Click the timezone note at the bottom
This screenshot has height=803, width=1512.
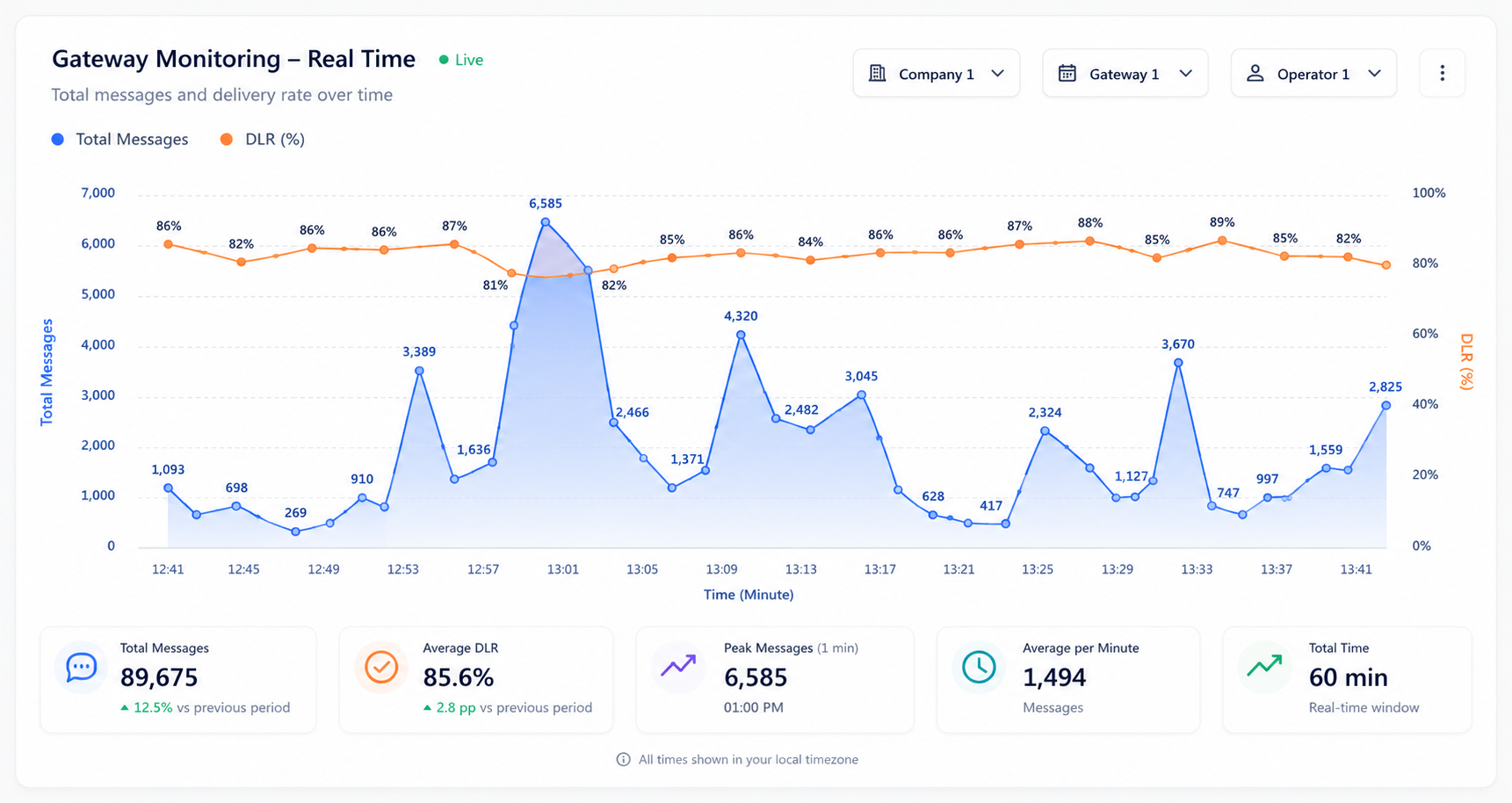tap(749, 759)
